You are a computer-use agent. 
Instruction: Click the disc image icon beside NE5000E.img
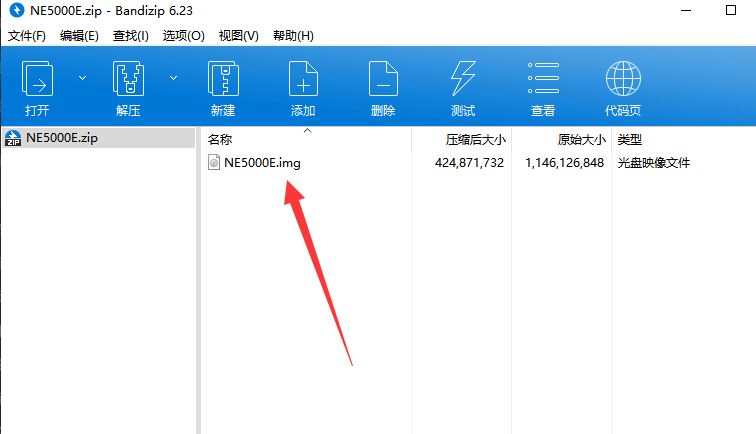pyautogui.click(x=214, y=163)
